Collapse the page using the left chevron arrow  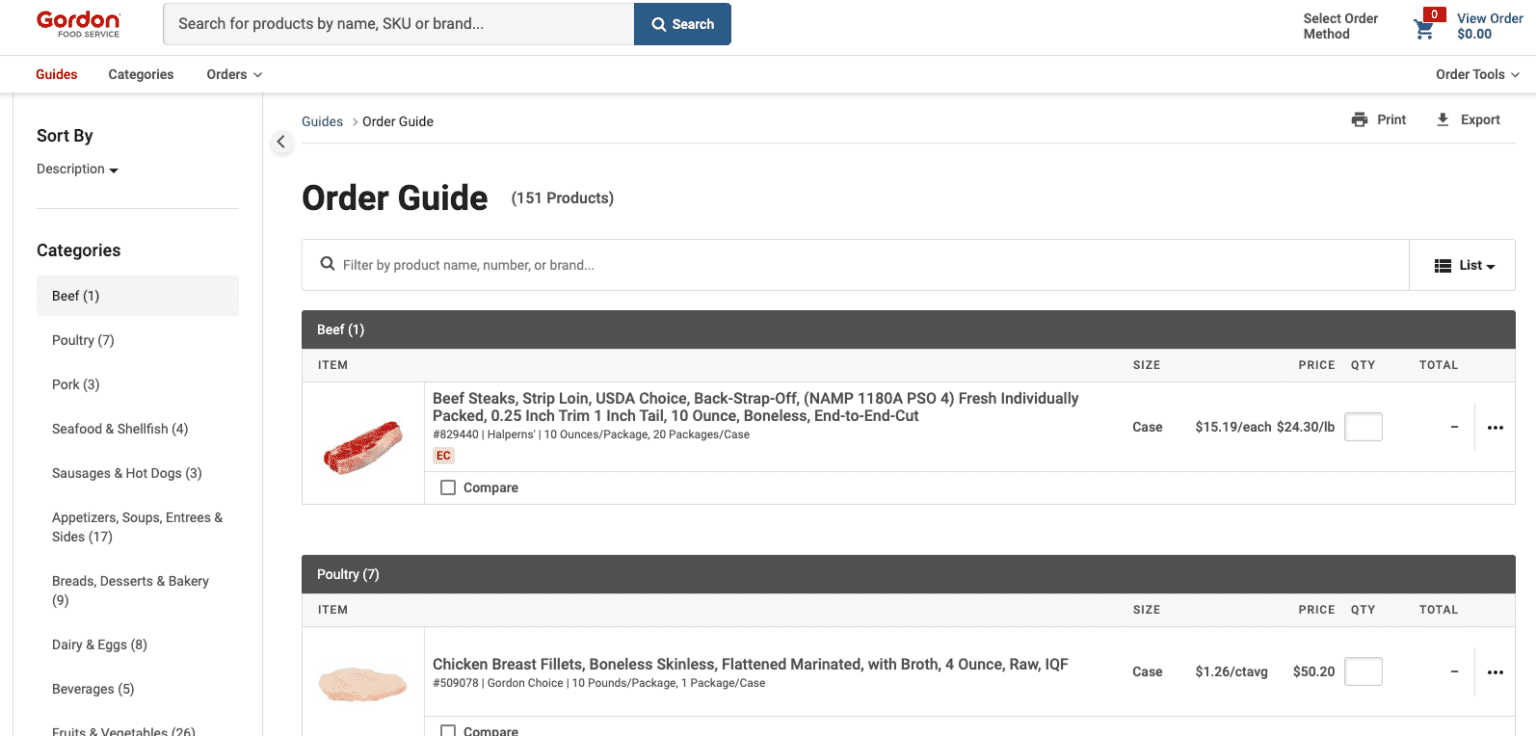[281, 141]
